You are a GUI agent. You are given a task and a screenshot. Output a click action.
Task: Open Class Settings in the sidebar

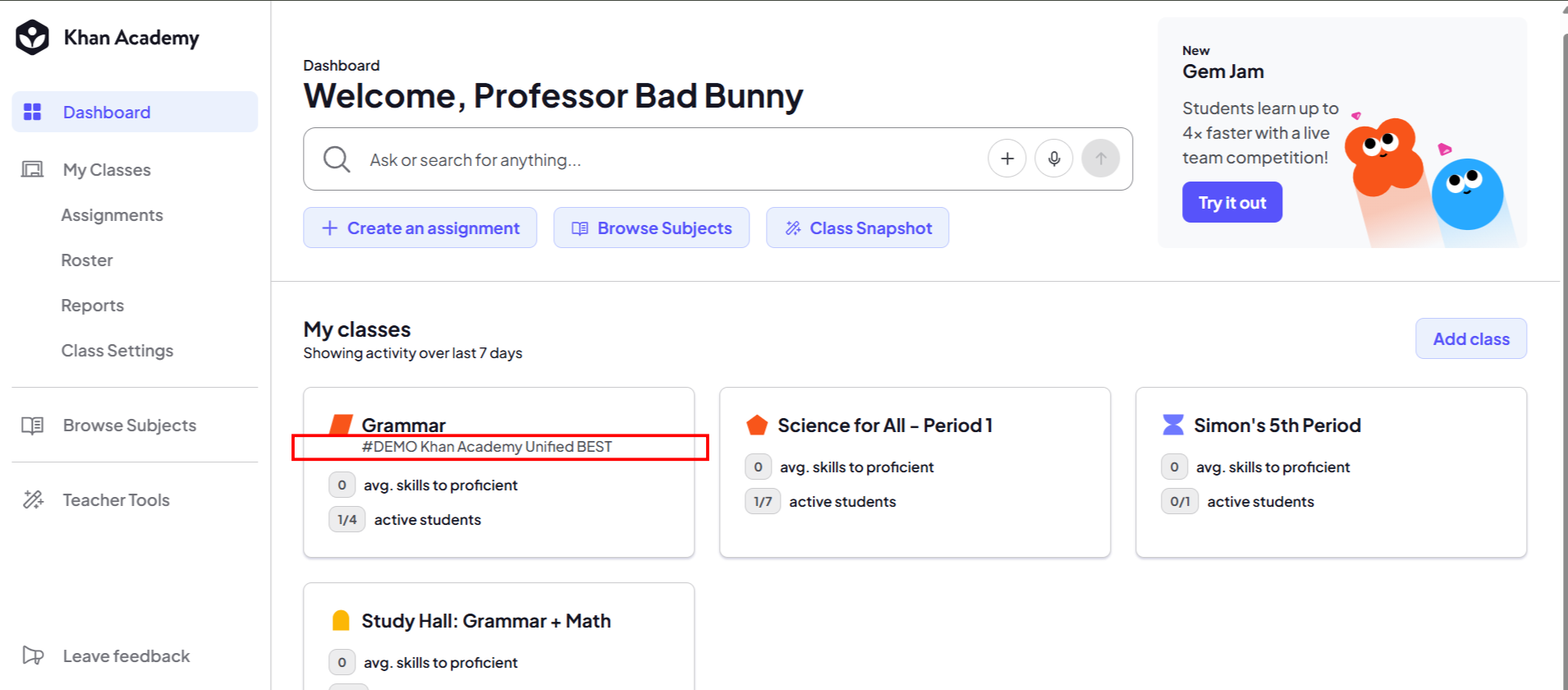click(117, 350)
